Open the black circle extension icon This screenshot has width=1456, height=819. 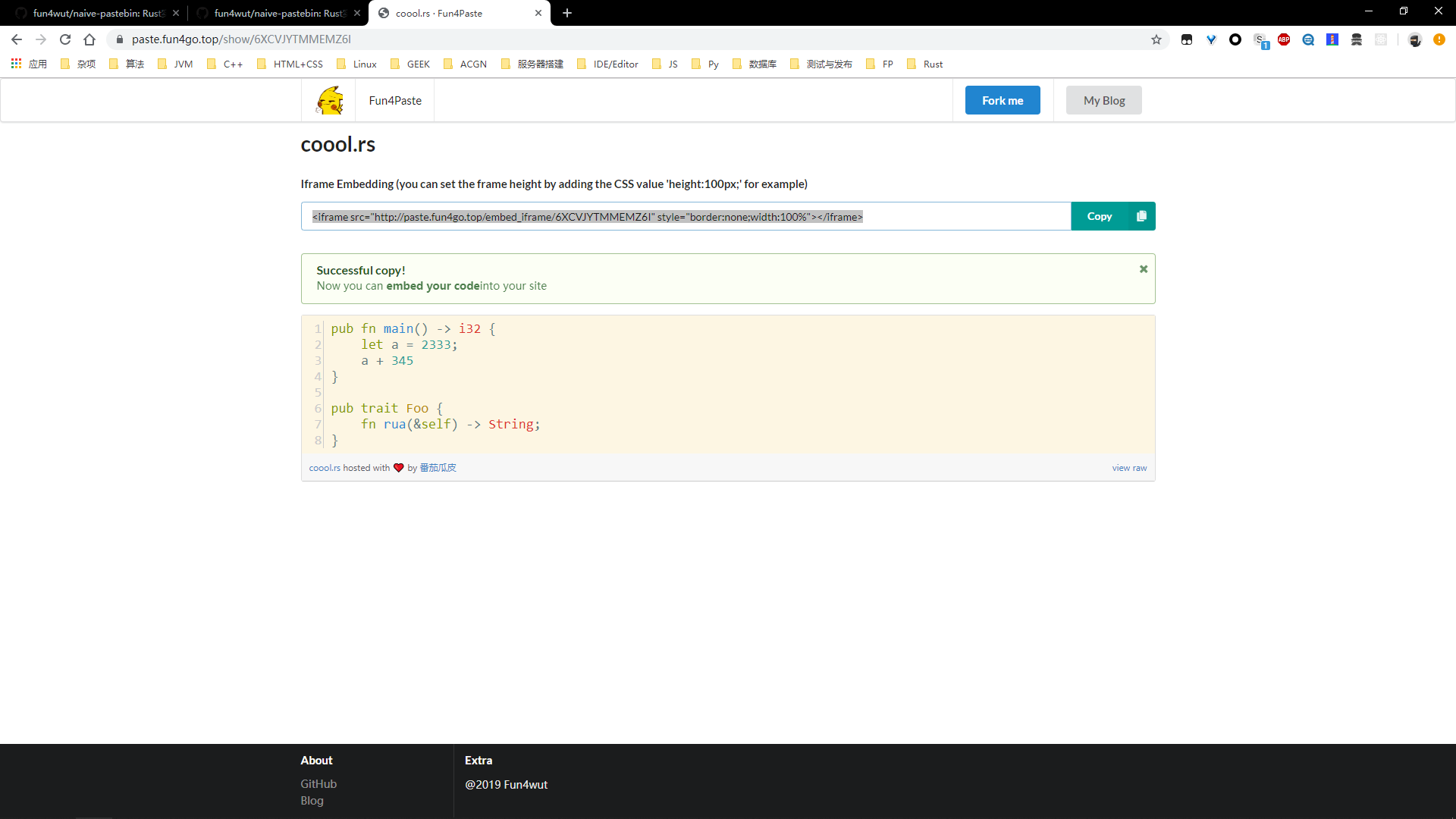pyautogui.click(x=1235, y=39)
